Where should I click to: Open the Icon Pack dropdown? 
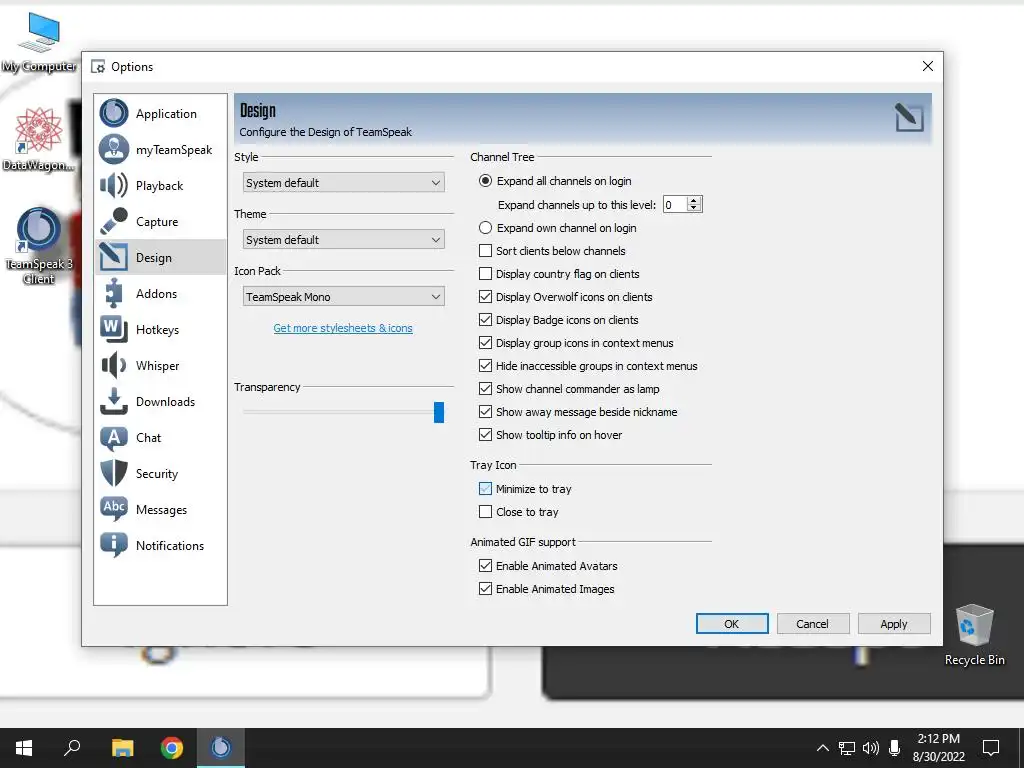[x=344, y=296]
